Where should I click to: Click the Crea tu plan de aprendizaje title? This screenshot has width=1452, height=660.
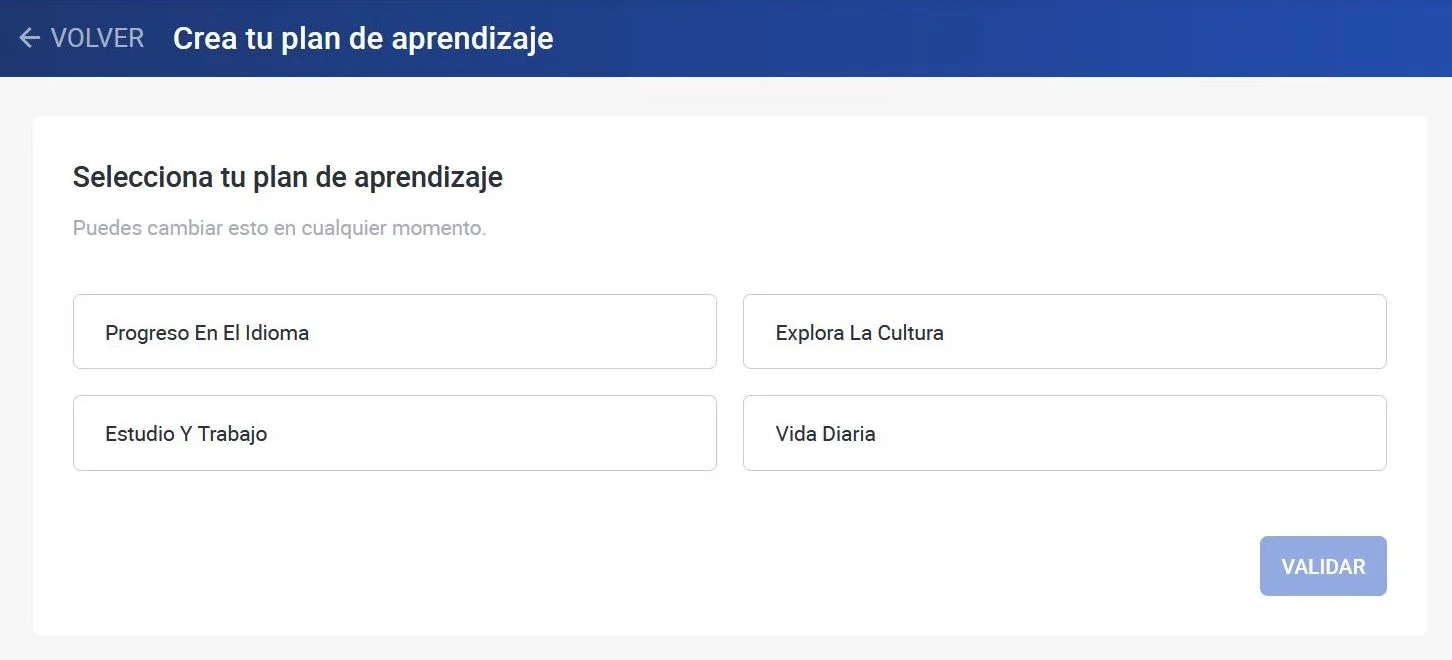[363, 38]
